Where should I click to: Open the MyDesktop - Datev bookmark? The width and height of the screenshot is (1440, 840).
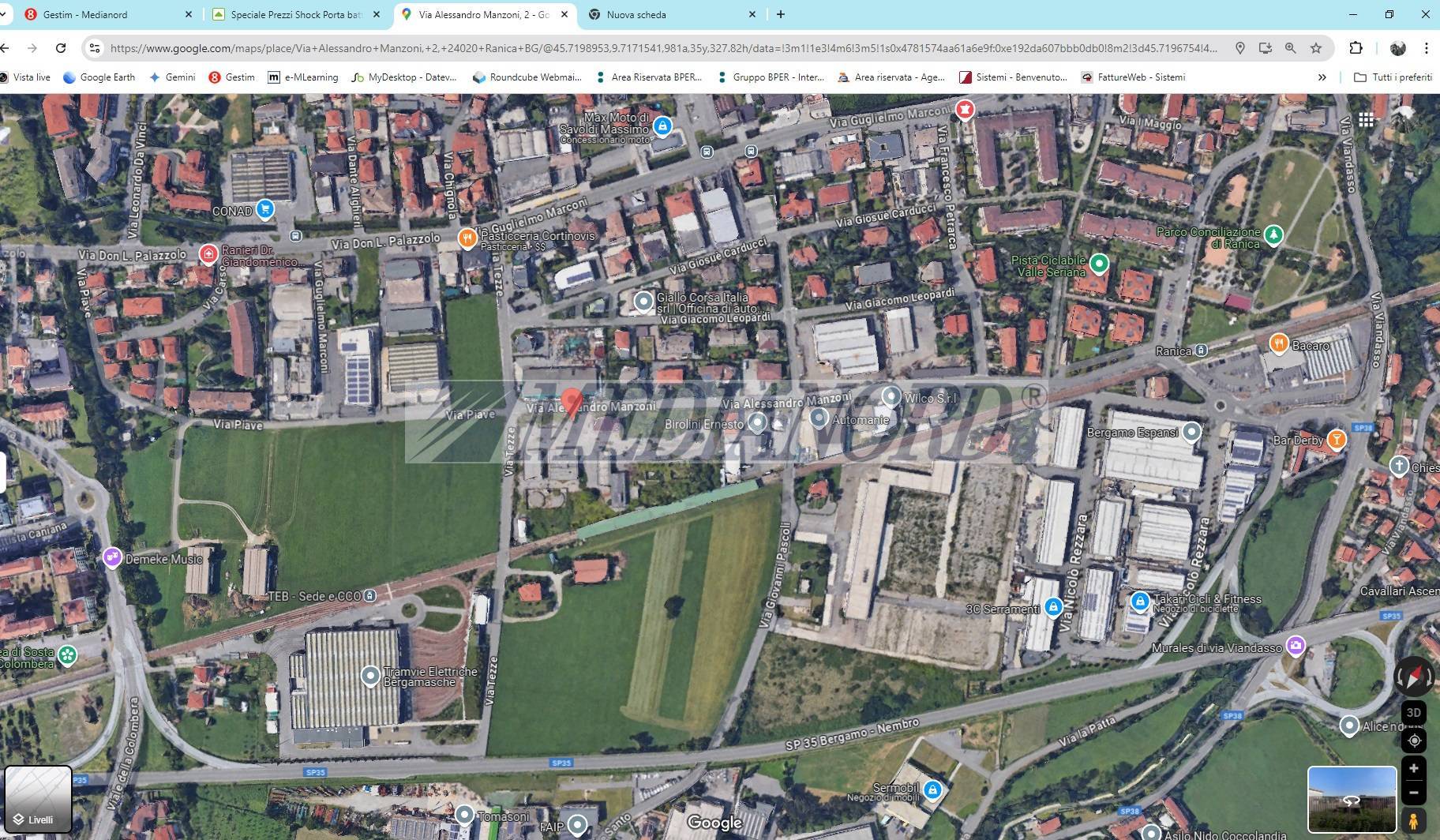pyautogui.click(x=404, y=77)
